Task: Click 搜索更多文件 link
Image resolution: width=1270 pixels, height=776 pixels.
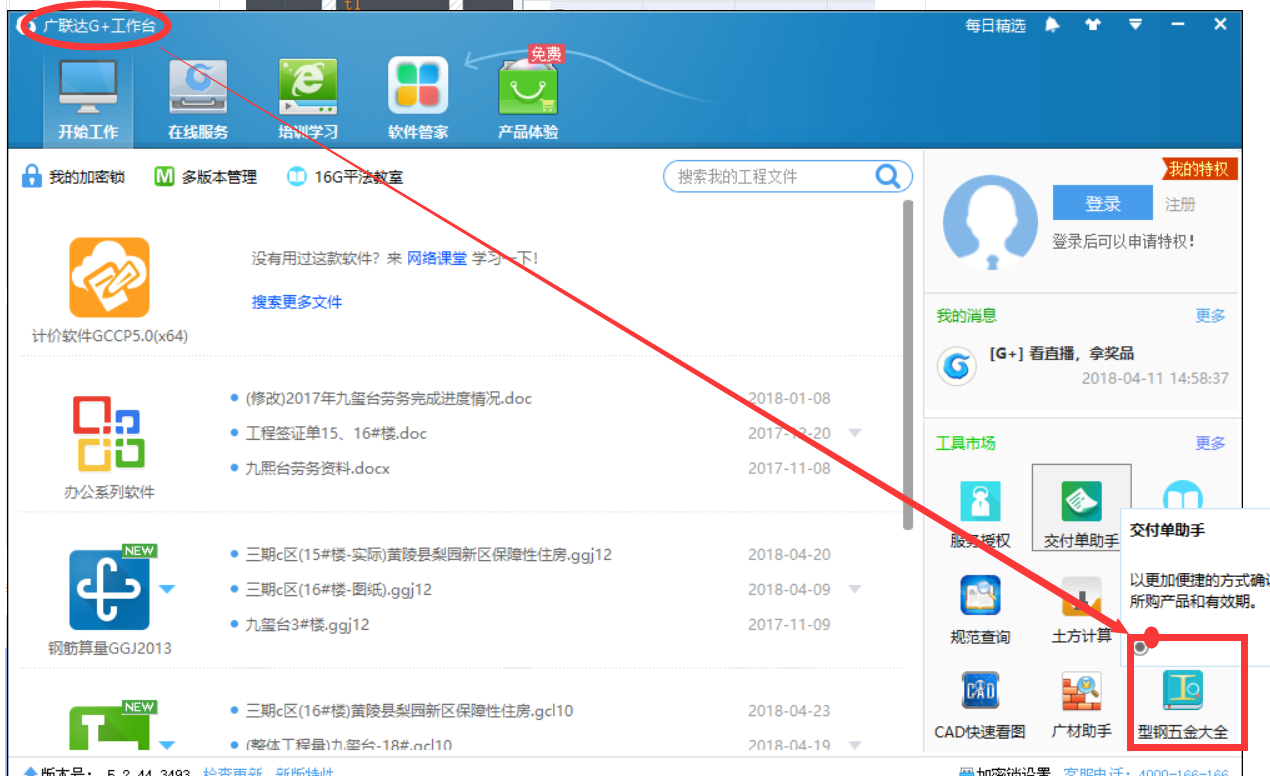Action: pos(297,302)
